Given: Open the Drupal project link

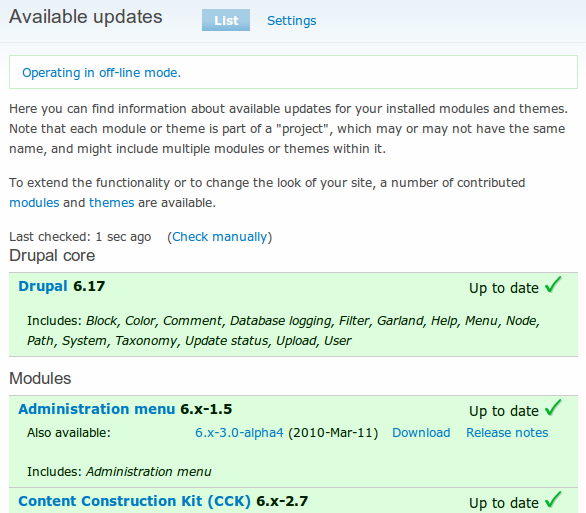Looking at the screenshot, I should click(43, 286).
